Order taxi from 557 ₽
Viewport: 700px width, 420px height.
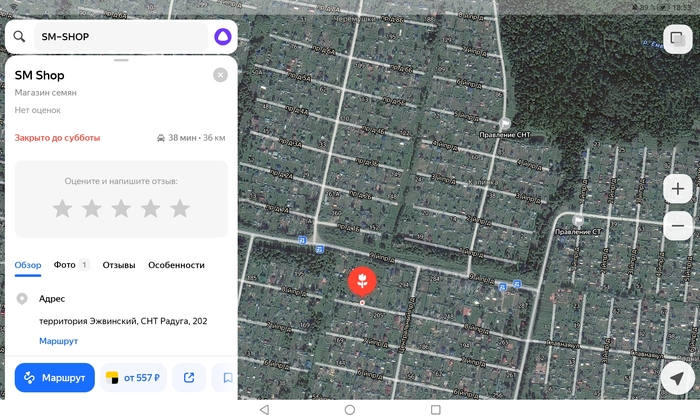pyautogui.click(x=133, y=378)
